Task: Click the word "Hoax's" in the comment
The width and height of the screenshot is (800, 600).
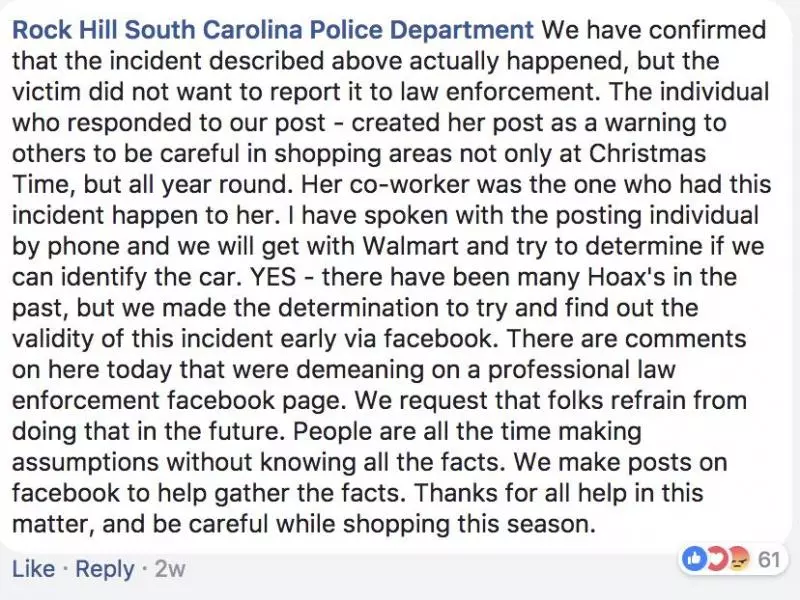Action: [x=627, y=277]
